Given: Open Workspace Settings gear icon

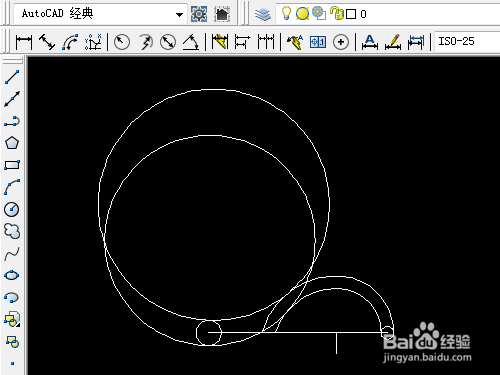Looking at the screenshot, I should tap(199, 14).
